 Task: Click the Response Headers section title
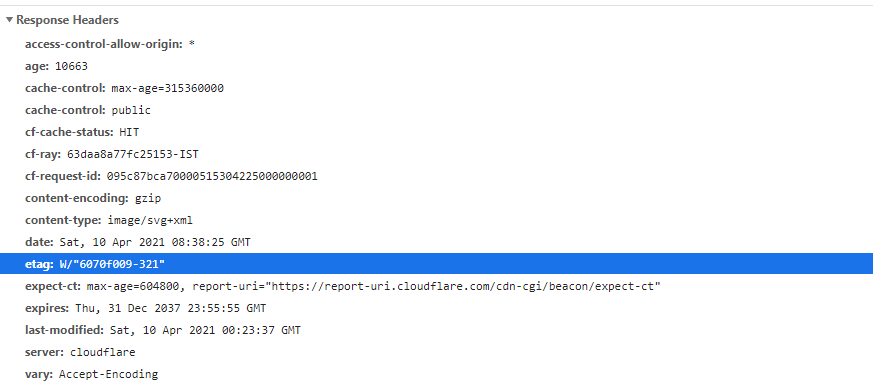pos(67,20)
